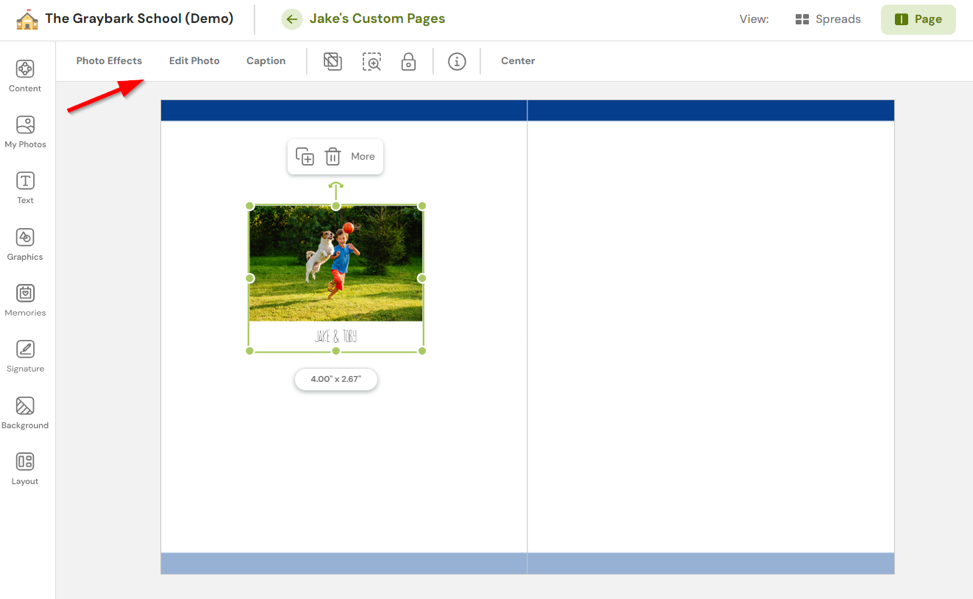
Task: Go back with the green arrow
Action: pos(290,18)
